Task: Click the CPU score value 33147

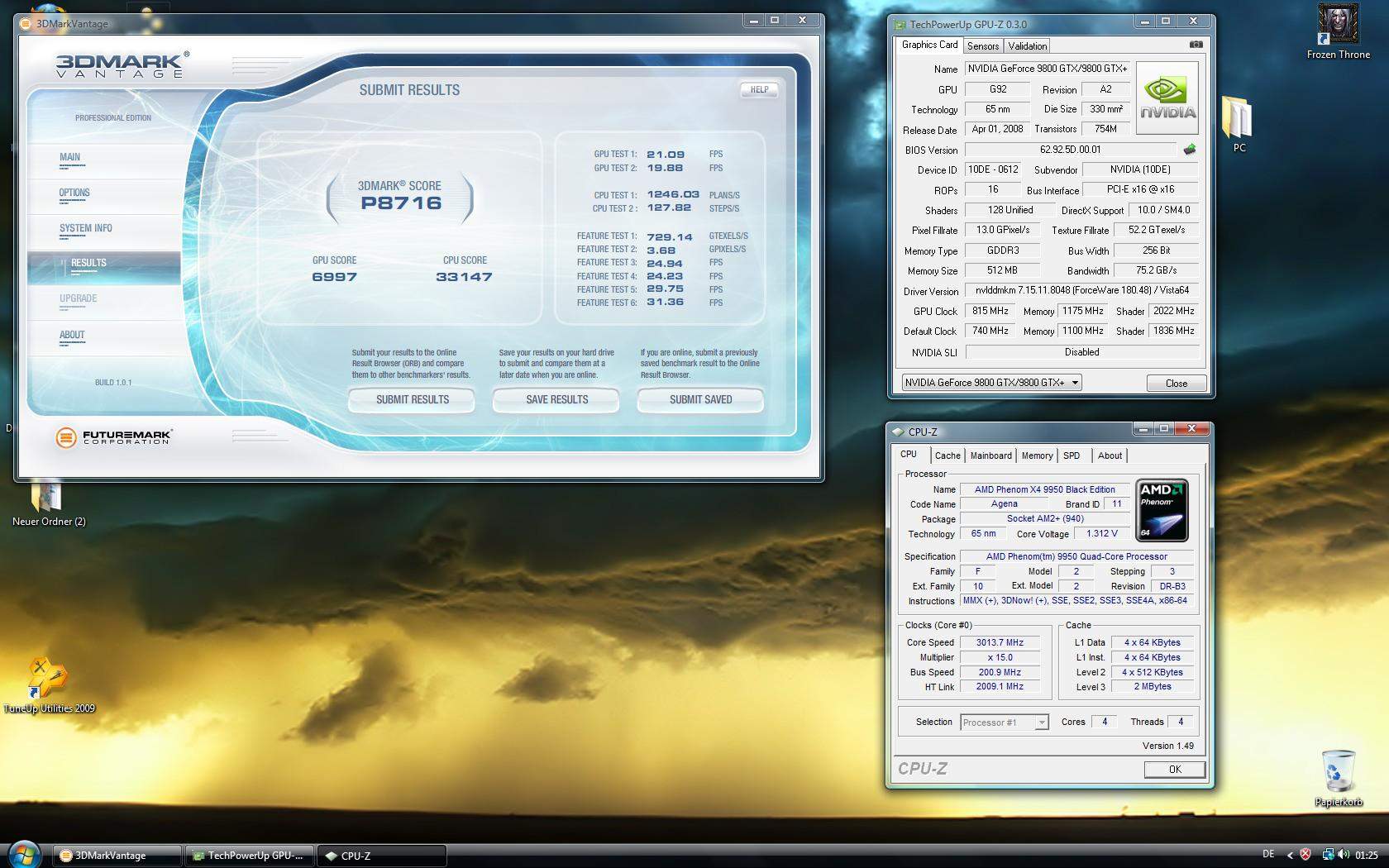Action: click(464, 277)
